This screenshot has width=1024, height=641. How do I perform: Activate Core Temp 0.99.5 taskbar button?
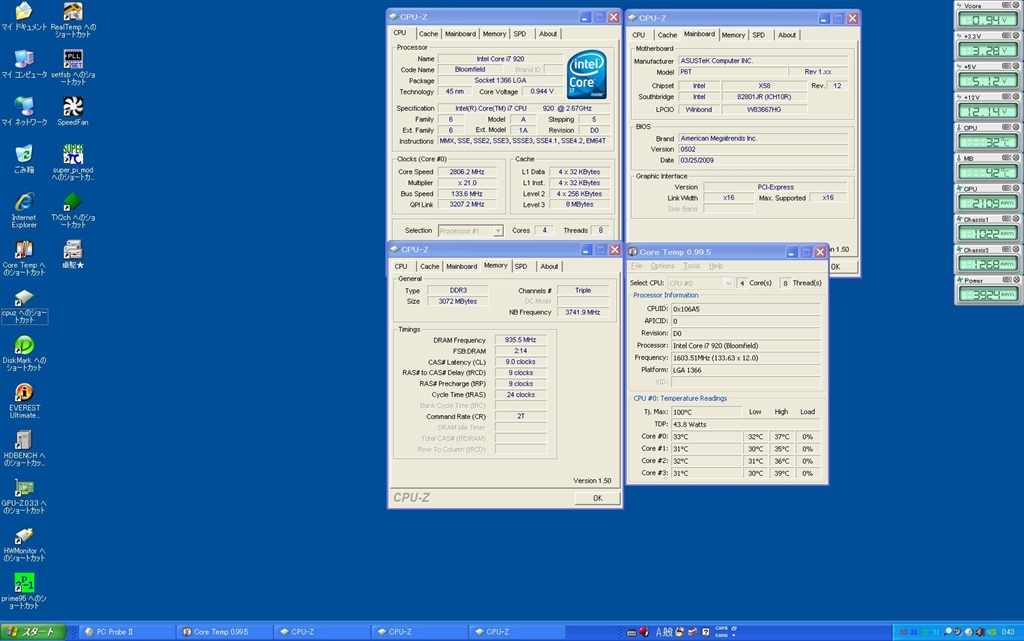(225, 632)
